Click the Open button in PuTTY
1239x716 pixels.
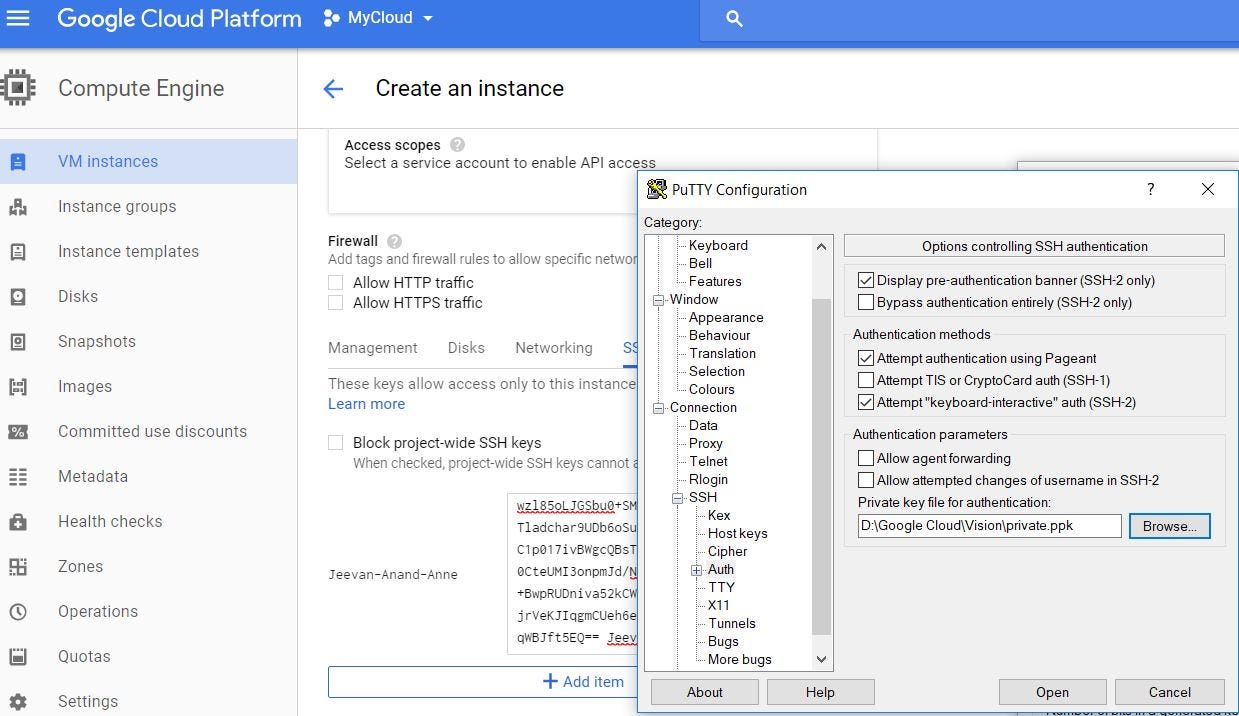pos(1052,692)
